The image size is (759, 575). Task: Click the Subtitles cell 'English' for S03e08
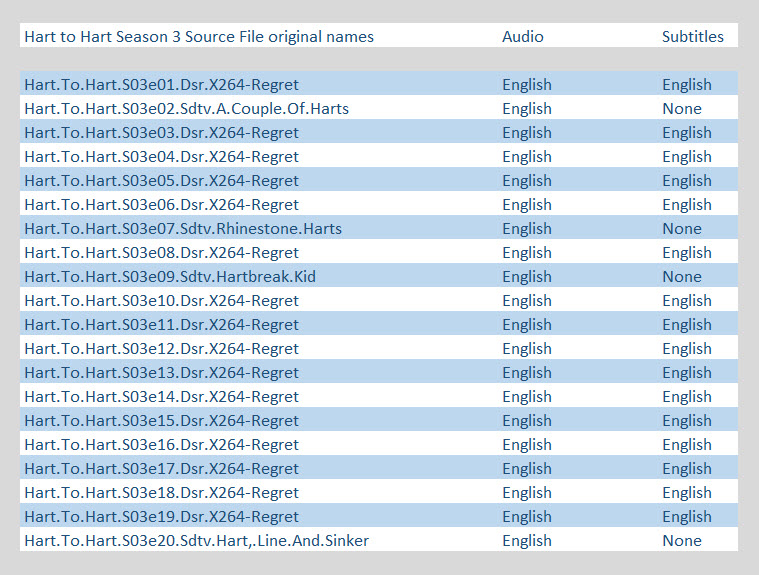click(687, 253)
